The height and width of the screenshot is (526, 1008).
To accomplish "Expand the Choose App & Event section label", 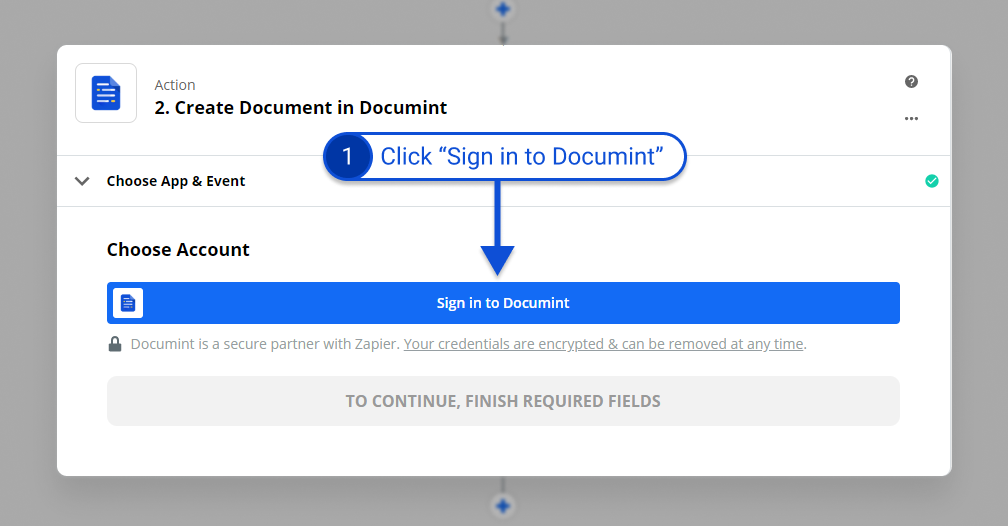I will pos(176,181).
